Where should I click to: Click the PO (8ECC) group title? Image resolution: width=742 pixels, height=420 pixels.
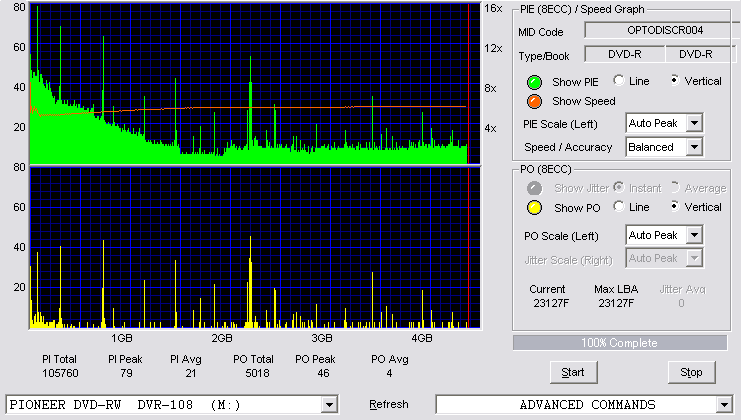tap(546, 169)
